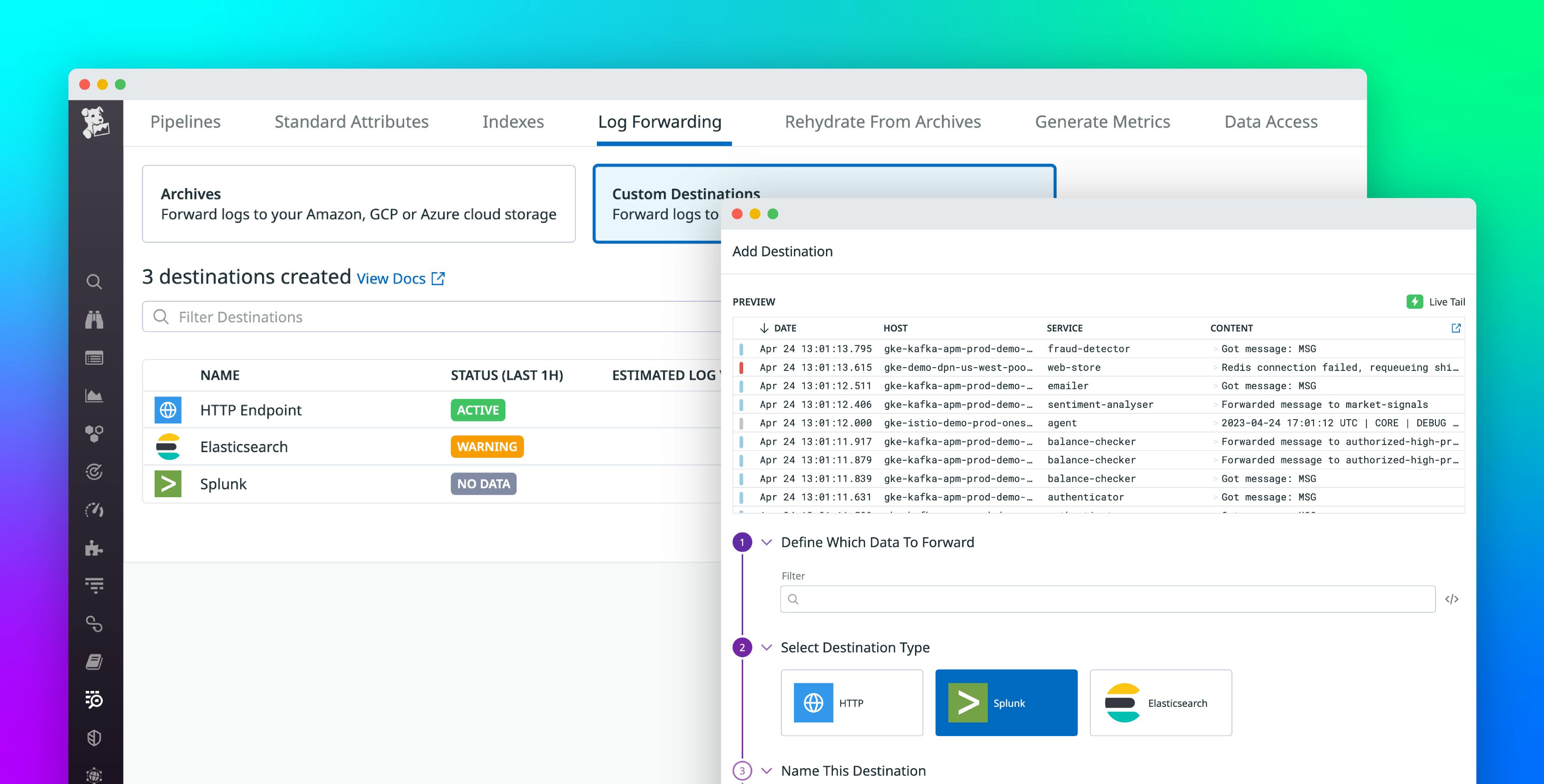Select the HTTP destination type tile

(852, 702)
